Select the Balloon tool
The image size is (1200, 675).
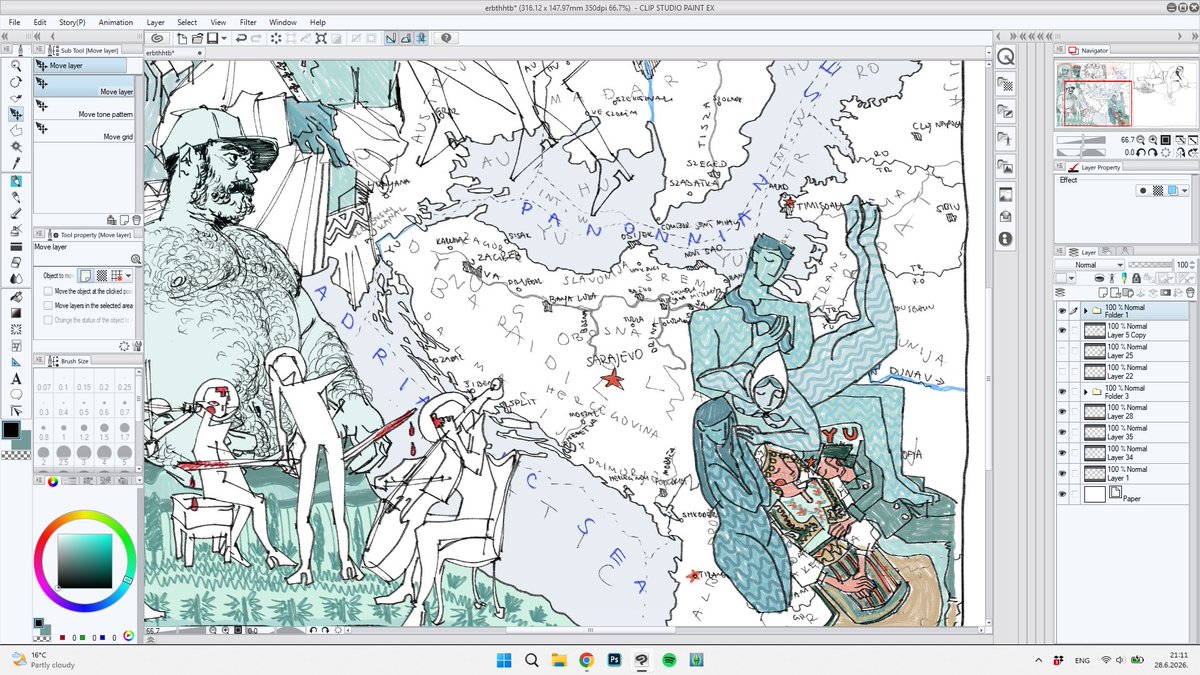tap(16, 395)
